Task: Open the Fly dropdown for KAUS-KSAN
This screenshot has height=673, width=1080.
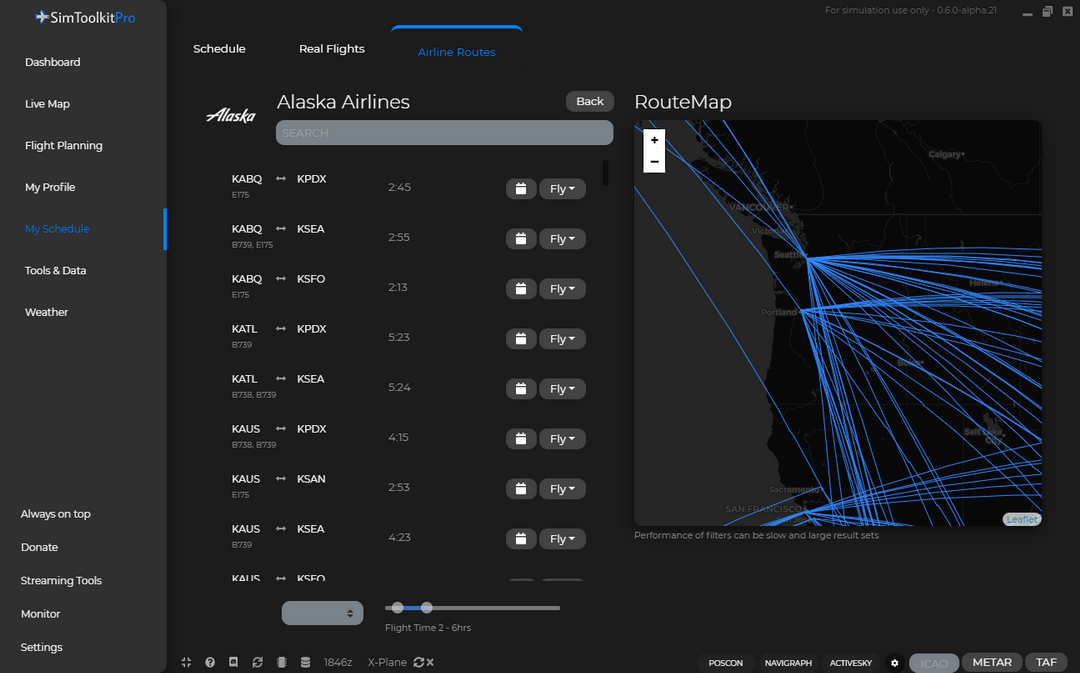Action: [x=562, y=488]
